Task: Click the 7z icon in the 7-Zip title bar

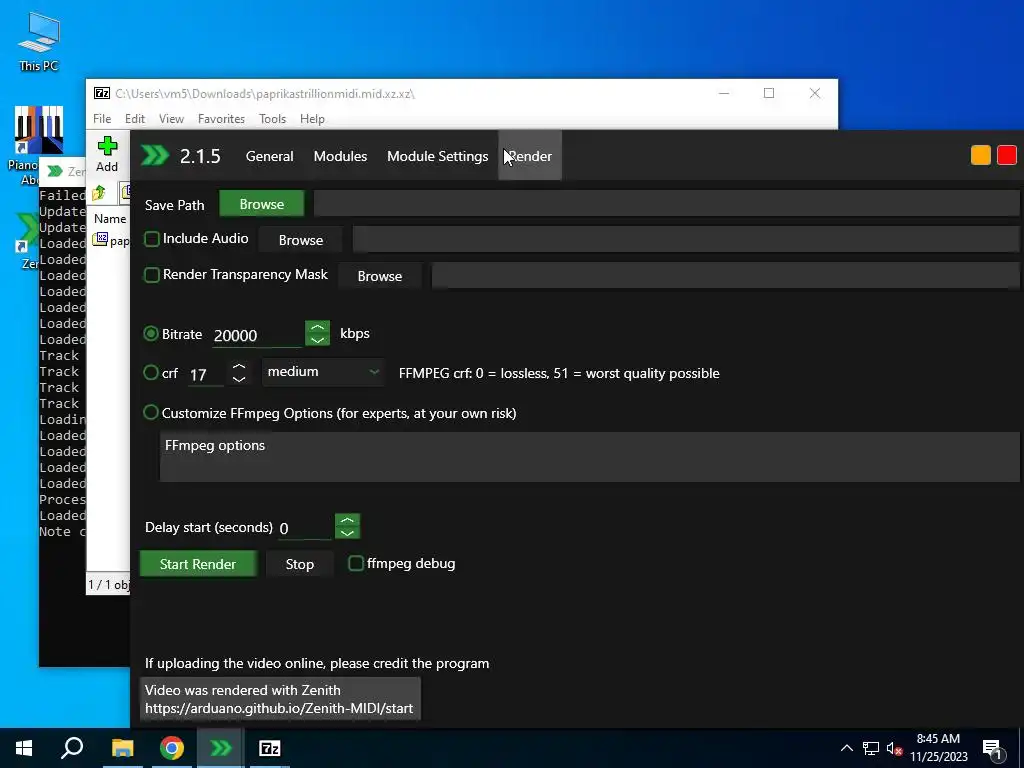Action: [x=102, y=93]
